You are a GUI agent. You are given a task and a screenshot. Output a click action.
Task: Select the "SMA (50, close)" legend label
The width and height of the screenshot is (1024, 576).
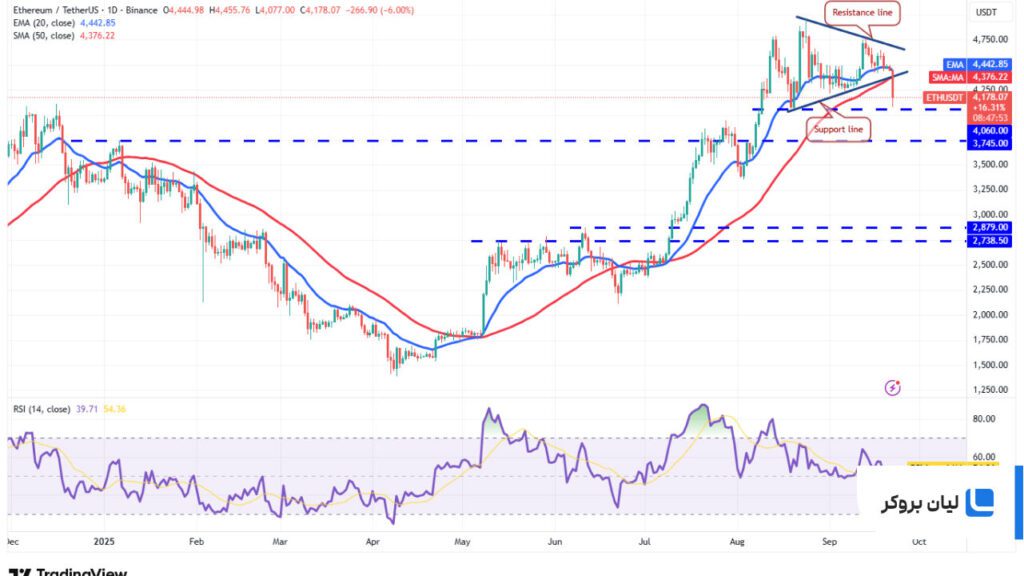click(44, 36)
